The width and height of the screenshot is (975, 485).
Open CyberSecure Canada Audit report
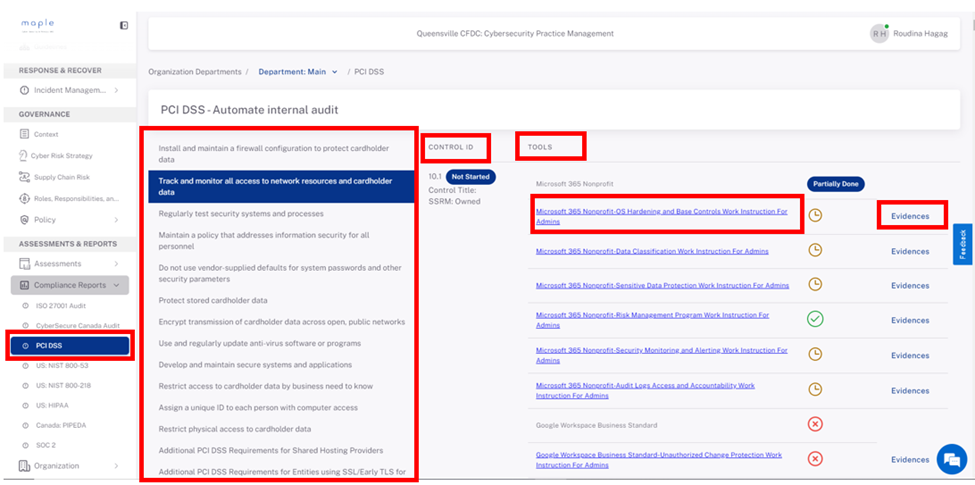coord(78,325)
